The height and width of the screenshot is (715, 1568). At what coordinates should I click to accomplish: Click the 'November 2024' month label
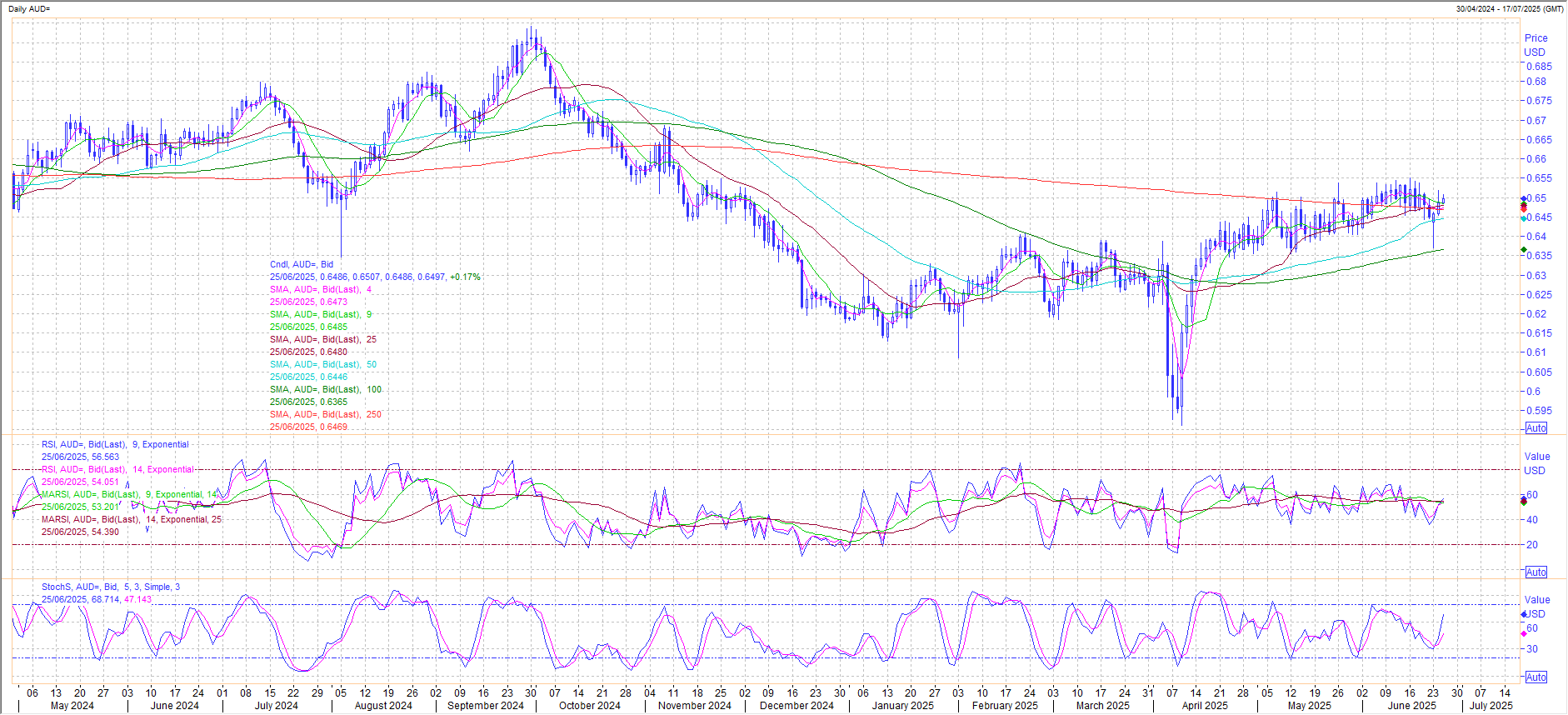695,706
